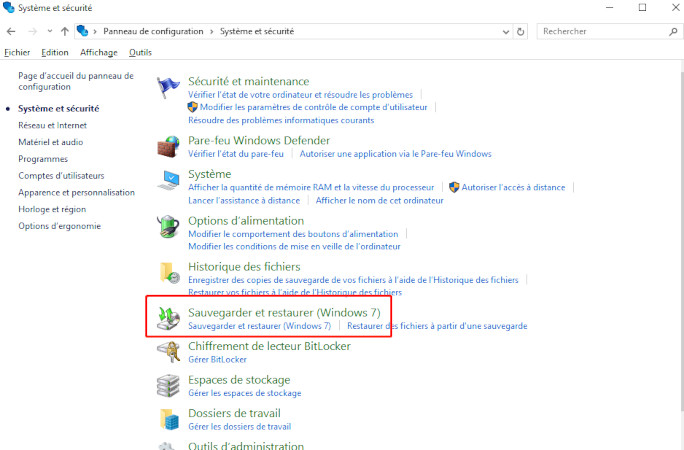
Task: Click the Control Panel icon in address bar
Action: point(82,31)
